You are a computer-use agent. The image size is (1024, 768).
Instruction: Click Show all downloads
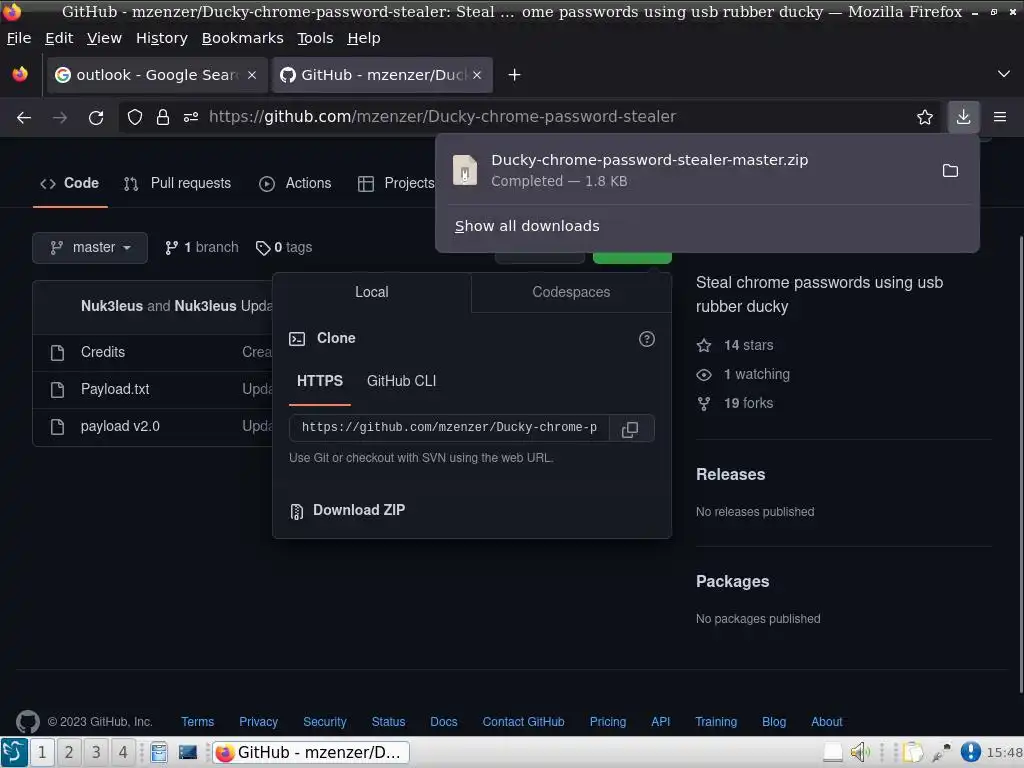[527, 226]
